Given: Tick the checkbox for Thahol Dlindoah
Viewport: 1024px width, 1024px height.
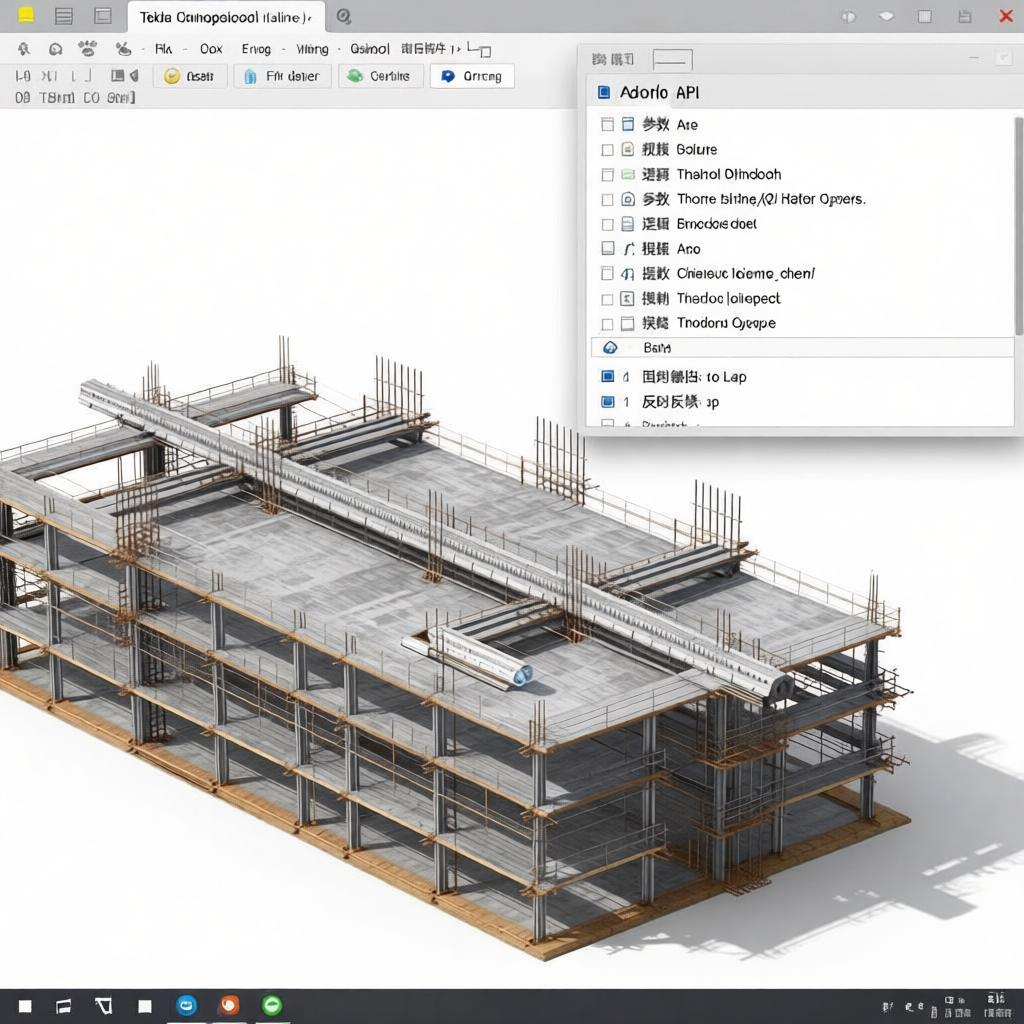Looking at the screenshot, I should coord(607,174).
